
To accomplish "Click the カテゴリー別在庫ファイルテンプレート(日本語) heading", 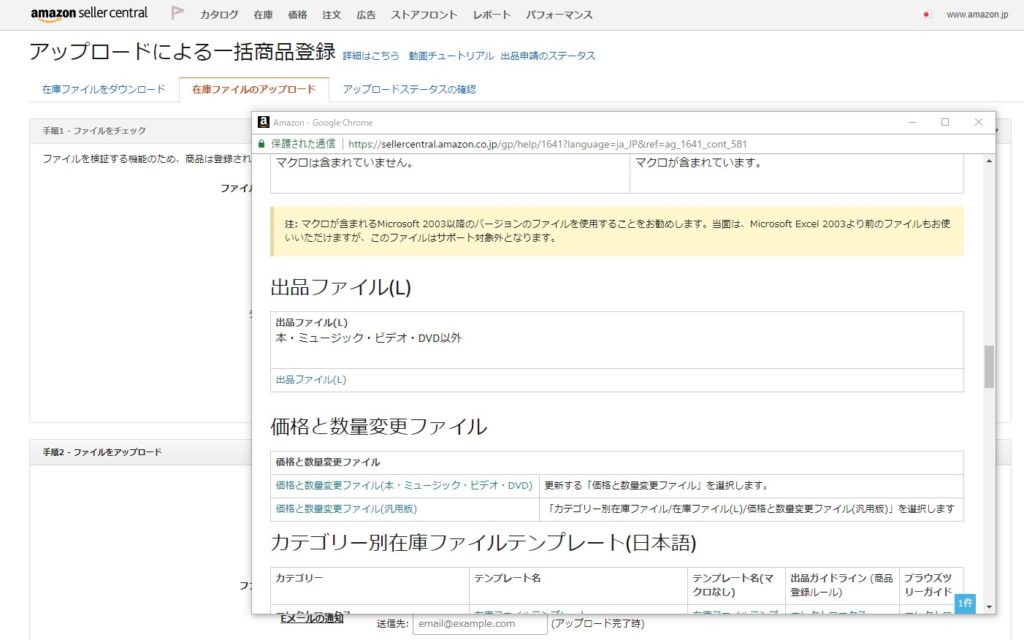I will [483, 543].
